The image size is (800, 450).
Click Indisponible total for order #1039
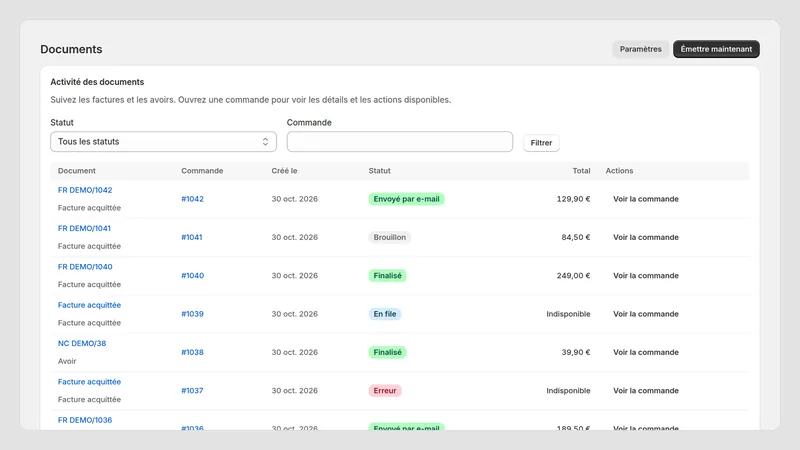(568, 314)
